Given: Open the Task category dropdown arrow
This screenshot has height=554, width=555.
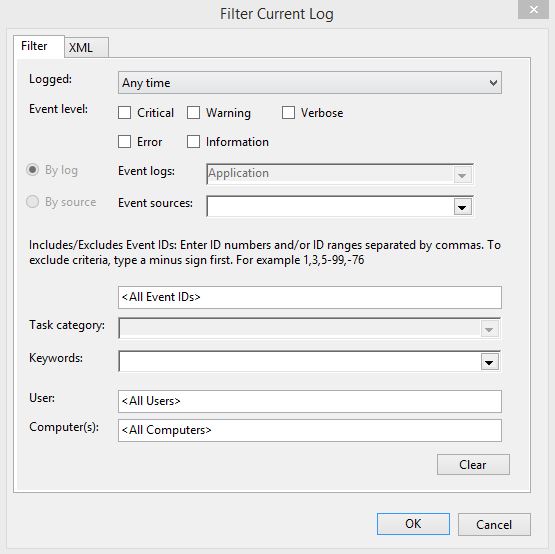Looking at the screenshot, I should click(x=490, y=329).
